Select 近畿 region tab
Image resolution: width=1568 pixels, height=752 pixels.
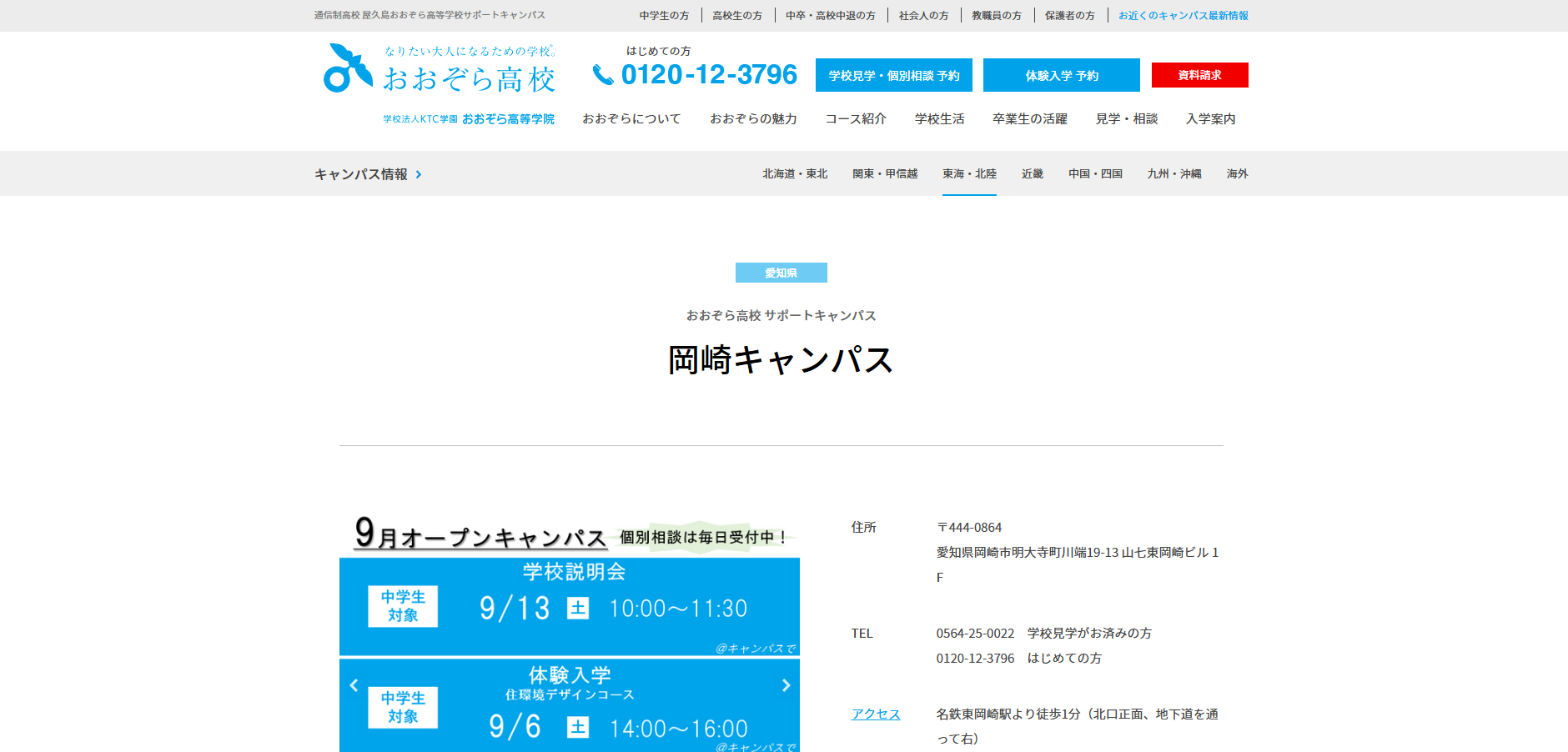click(x=1033, y=173)
